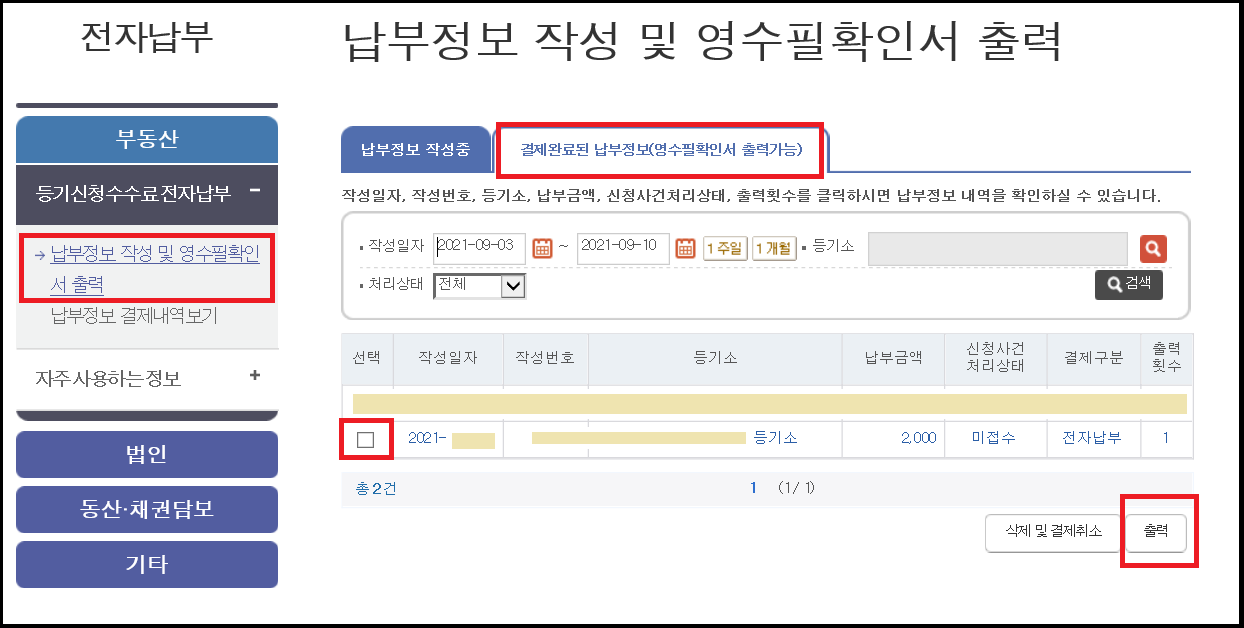
Task: Click the red magnifier to search 등기소
Action: point(1153,249)
